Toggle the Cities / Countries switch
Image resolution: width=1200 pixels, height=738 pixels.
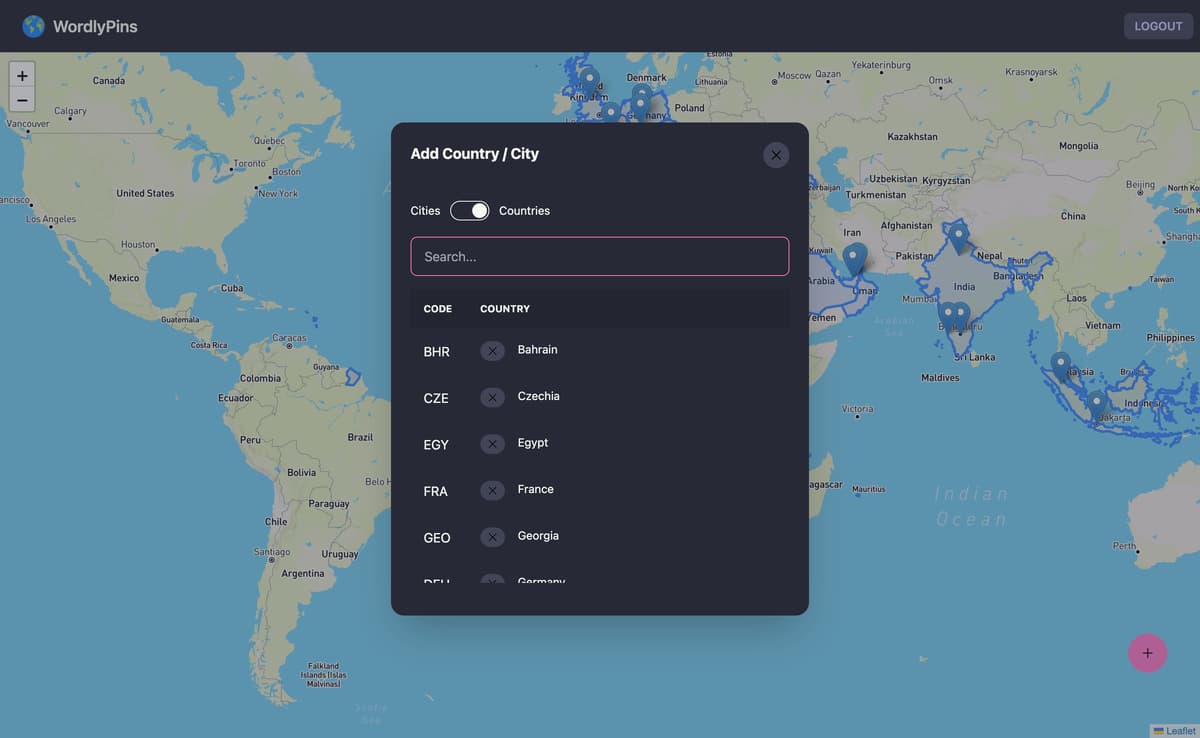pyautogui.click(x=470, y=210)
